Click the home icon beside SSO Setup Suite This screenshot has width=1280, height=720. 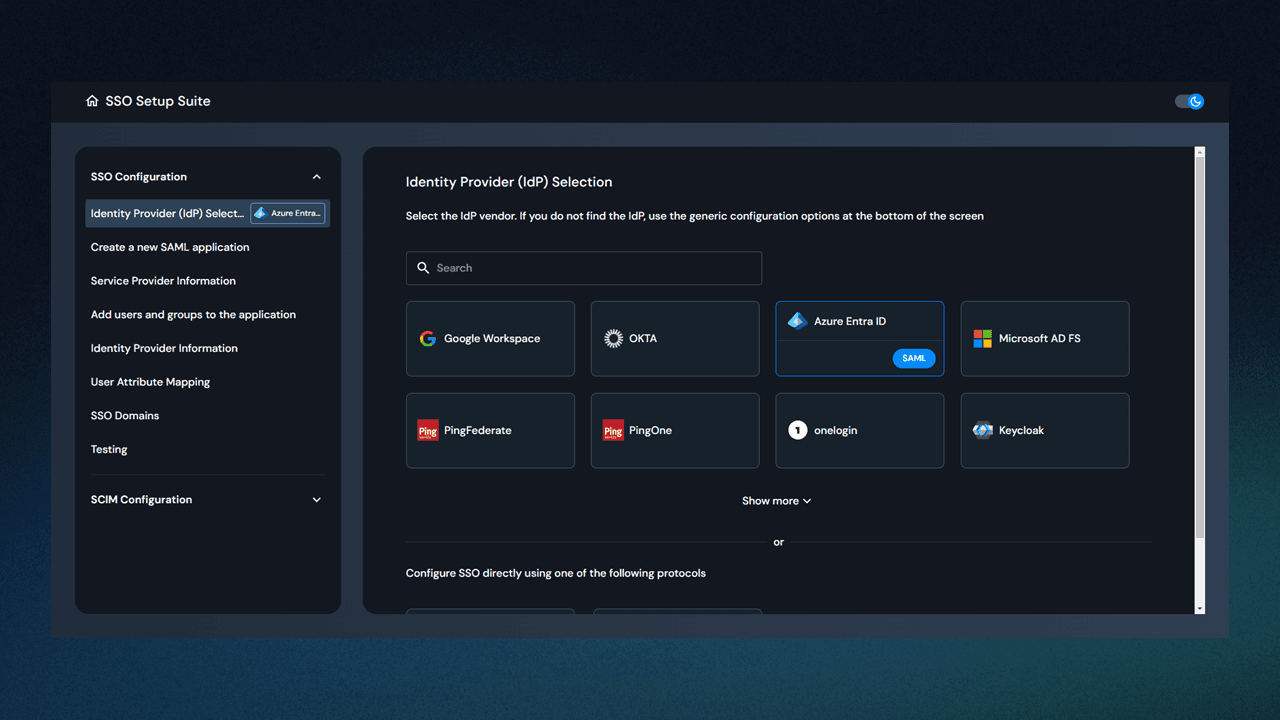click(92, 101)
